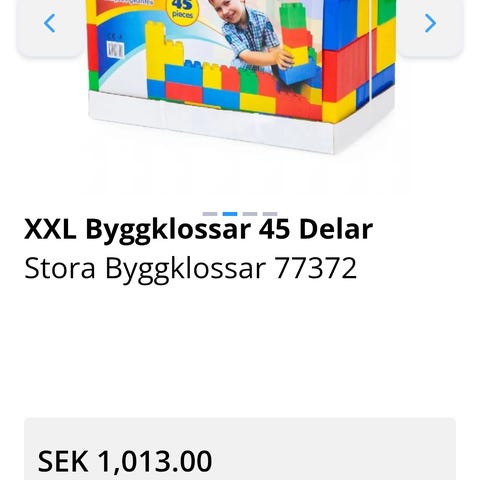The height and width of the screenshot is (480, 480).
Task: Click the rounded card behind the left arrow
Action: [x=50, y=27]
